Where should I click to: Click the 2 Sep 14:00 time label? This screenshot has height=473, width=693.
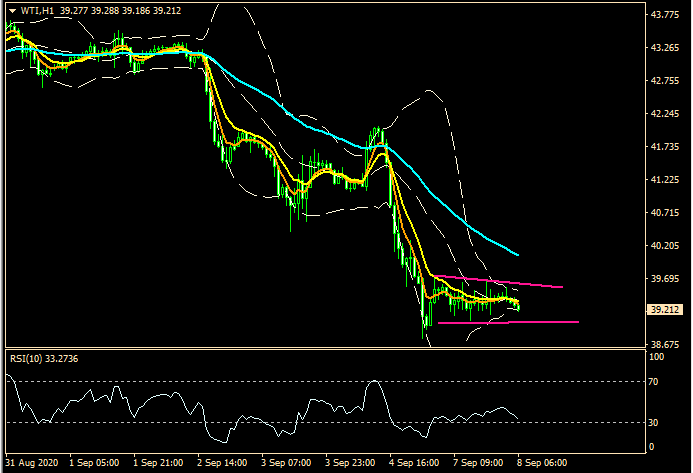point(225,464)
